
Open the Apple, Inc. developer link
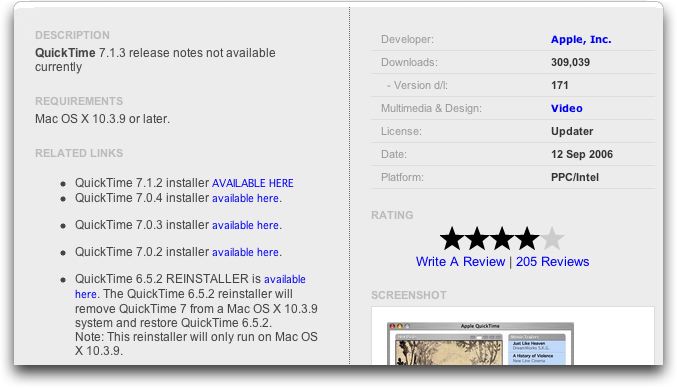tap(581, 39)
